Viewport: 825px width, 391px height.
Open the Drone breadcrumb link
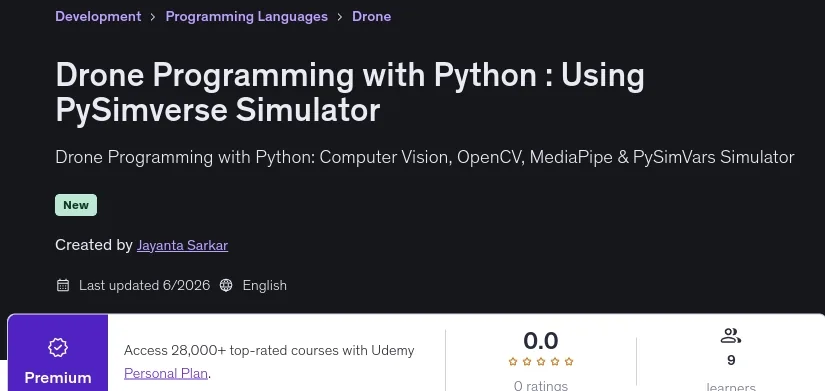click(x=371, y=16)
